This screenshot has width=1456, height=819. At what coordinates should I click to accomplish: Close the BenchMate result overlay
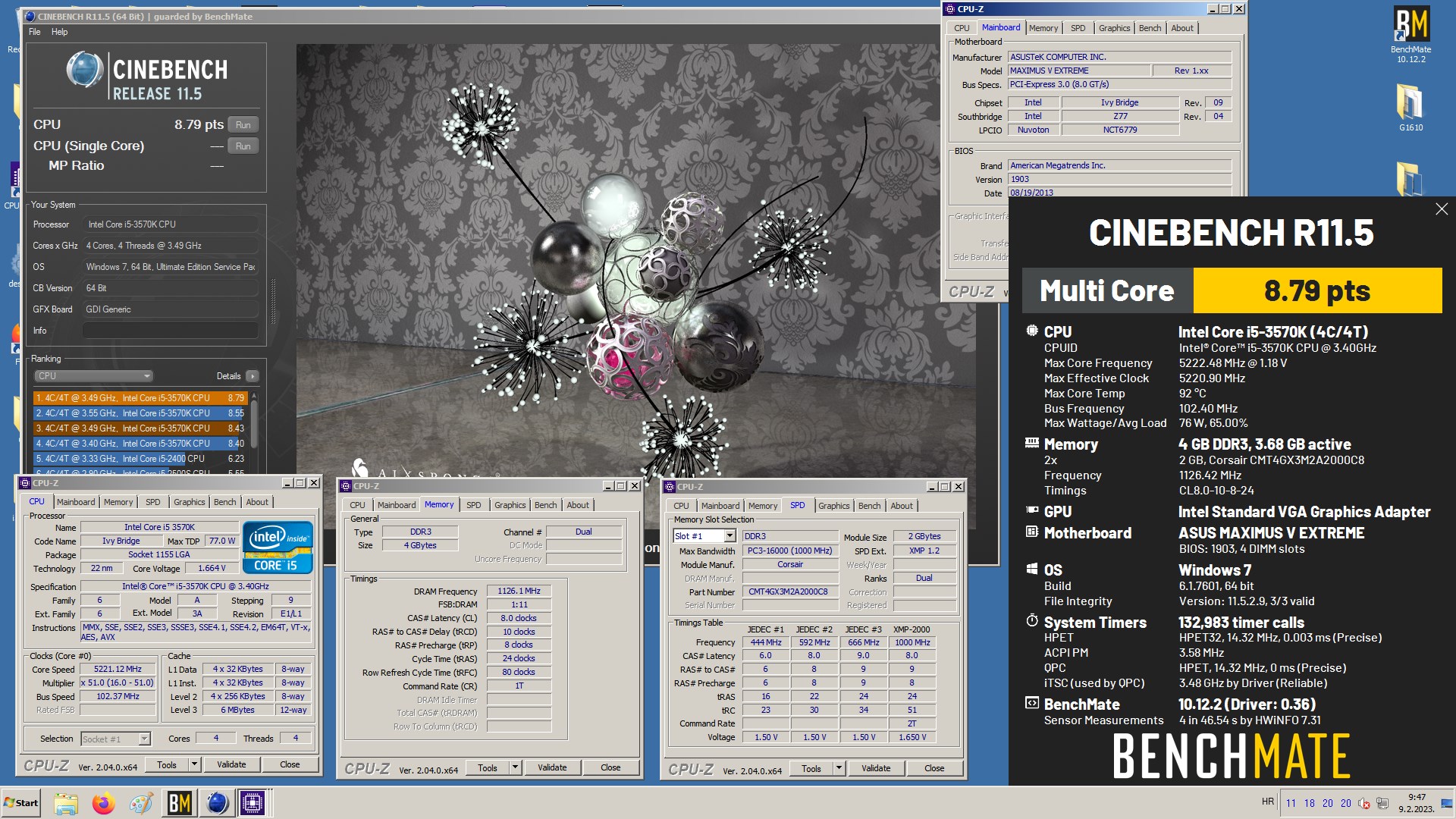[x=1441, y=209]
